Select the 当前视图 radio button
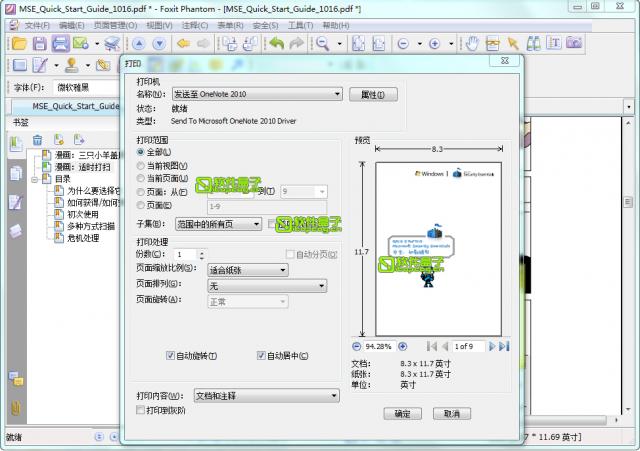Viewport: 640px width, 451px height. 141,165
